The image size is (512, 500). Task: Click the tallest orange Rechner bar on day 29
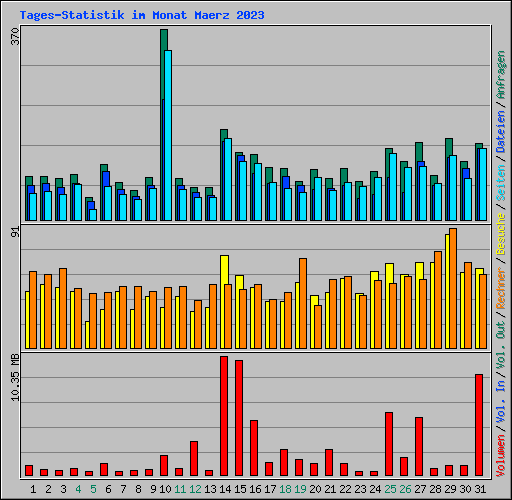click(453, 289)
